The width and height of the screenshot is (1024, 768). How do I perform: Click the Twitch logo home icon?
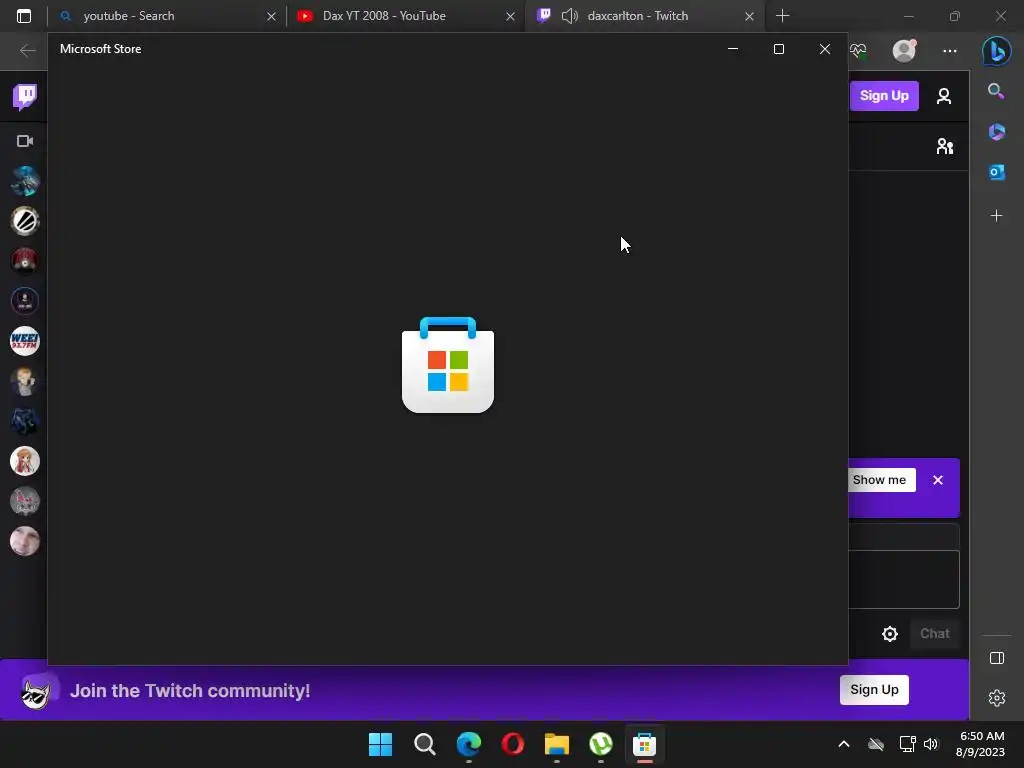pos(25,97)
